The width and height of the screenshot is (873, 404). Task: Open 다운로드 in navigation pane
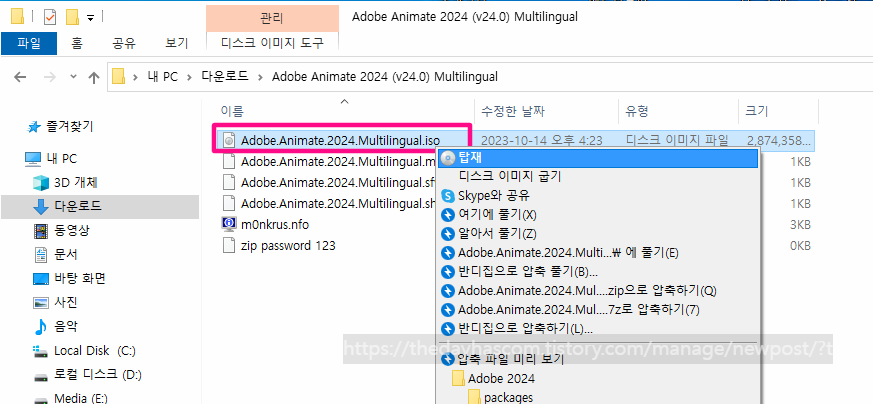(67, 206)
